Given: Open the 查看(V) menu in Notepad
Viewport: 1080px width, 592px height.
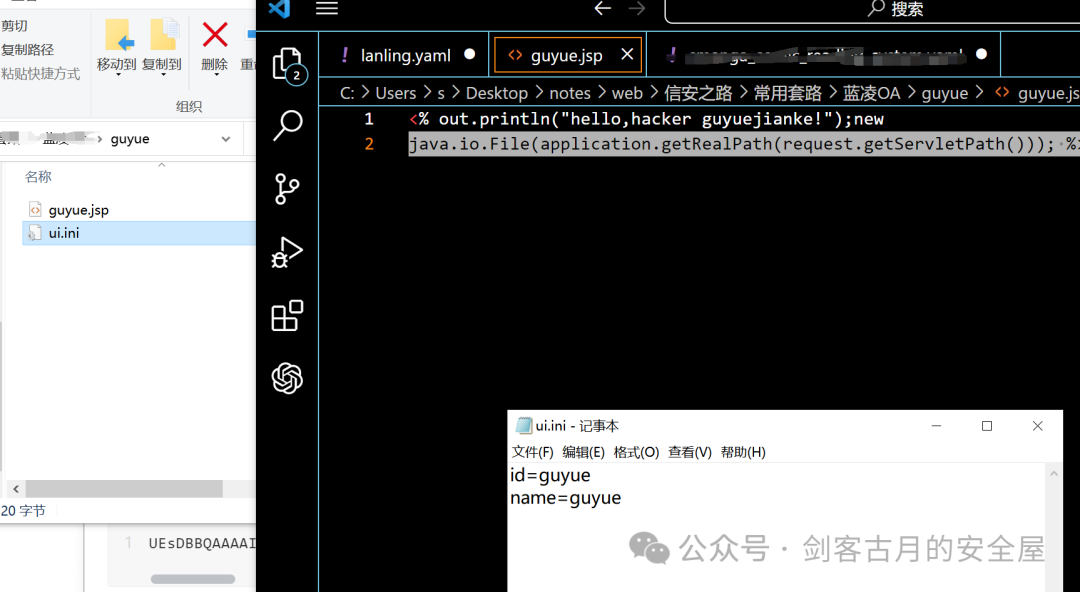Looking at the screenshot, I should coord(689,452).
